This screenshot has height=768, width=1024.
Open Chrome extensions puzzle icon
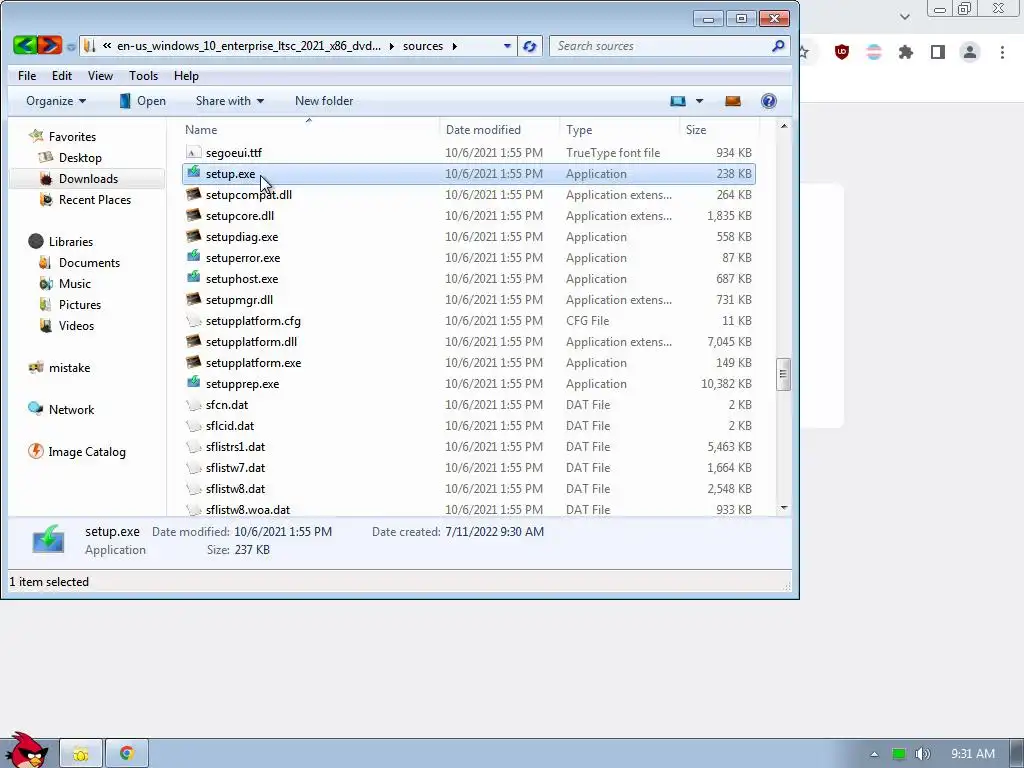point(906,52)
